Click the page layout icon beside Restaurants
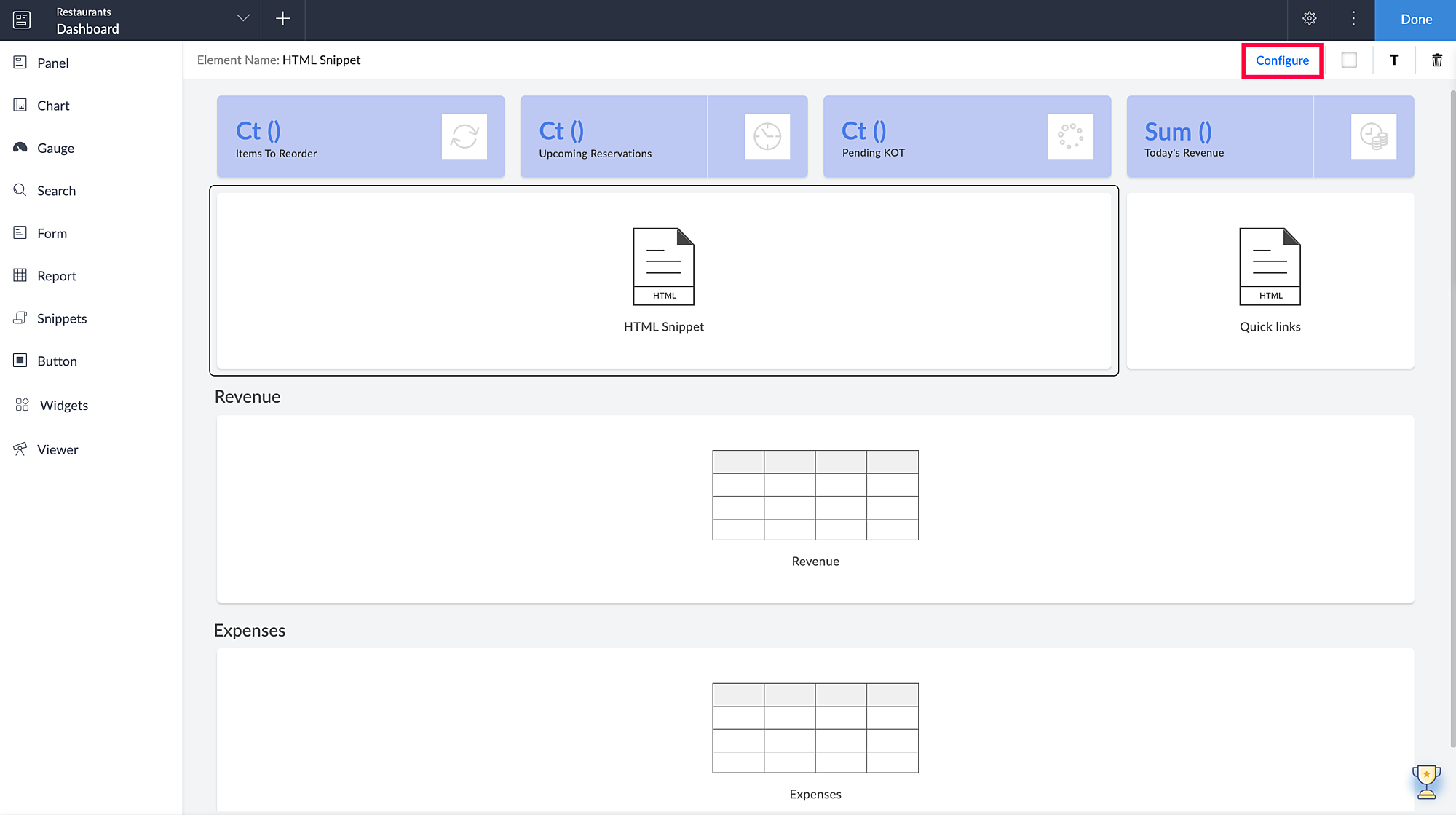This screenshot has height=815, width=1456. 22,20
